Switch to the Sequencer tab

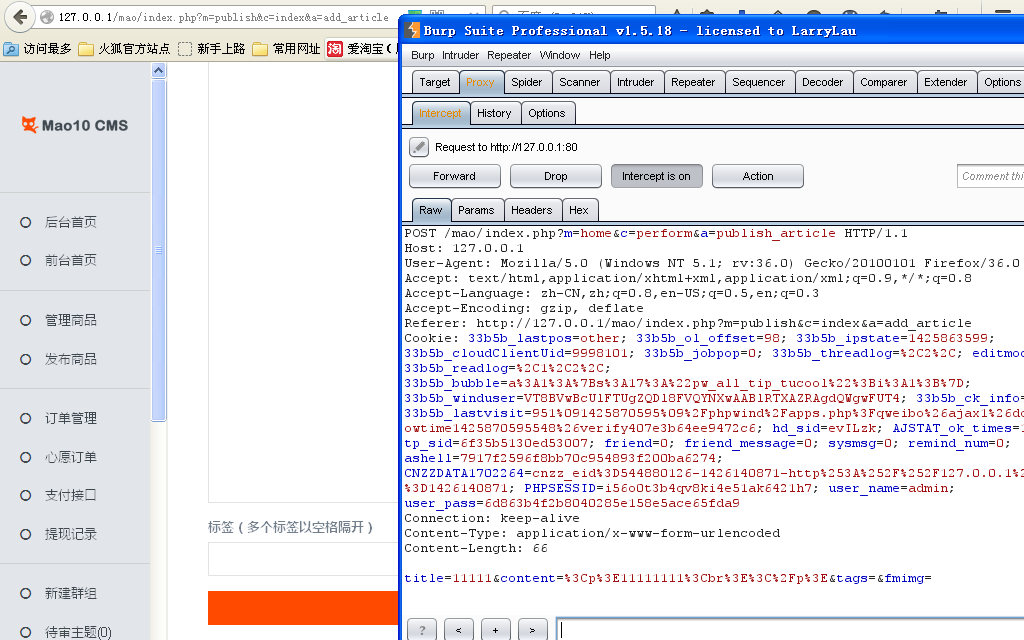pos(758,82)
